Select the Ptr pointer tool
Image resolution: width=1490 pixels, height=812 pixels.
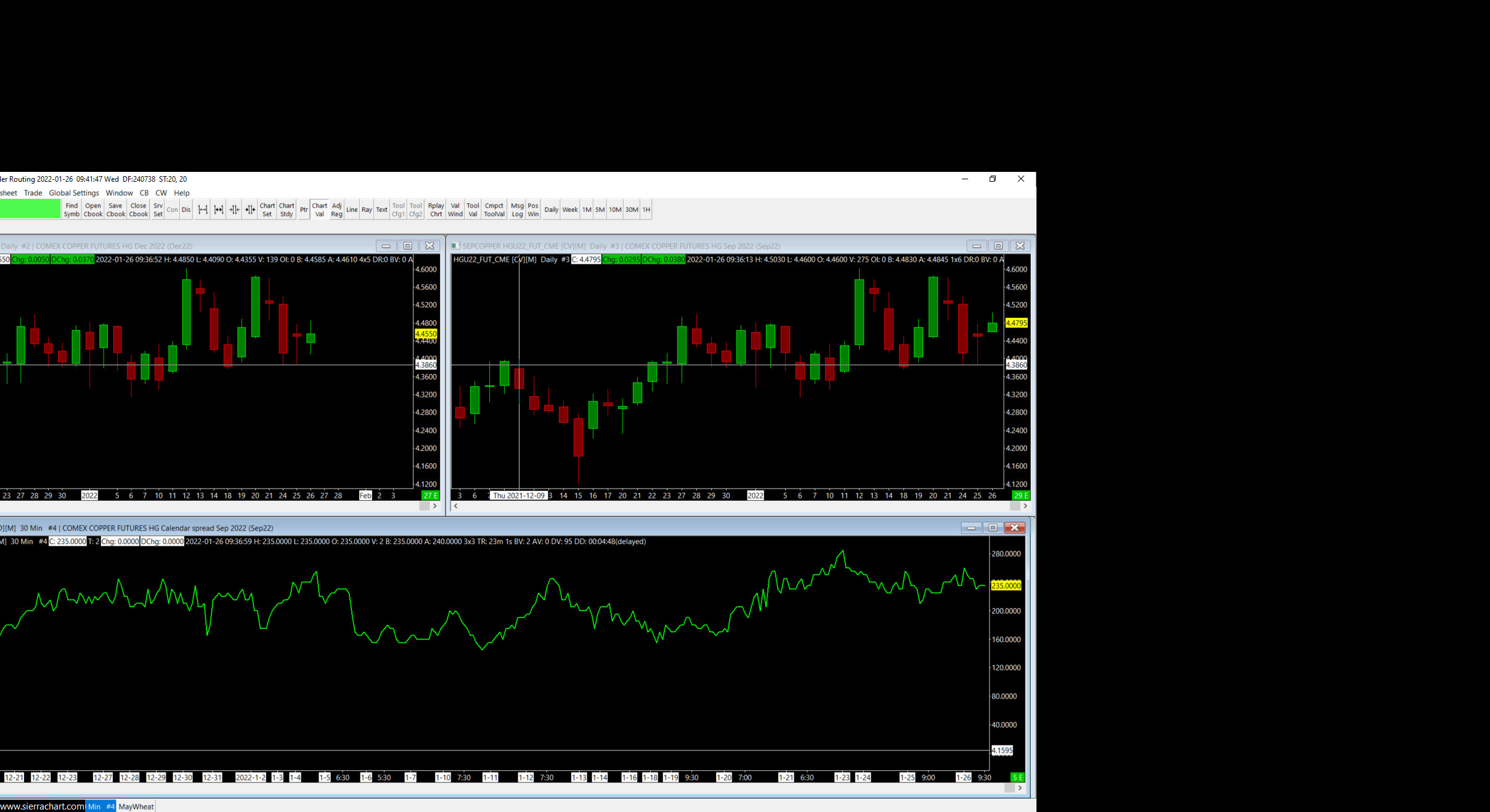pyautogui.click(x=304, y=210)
